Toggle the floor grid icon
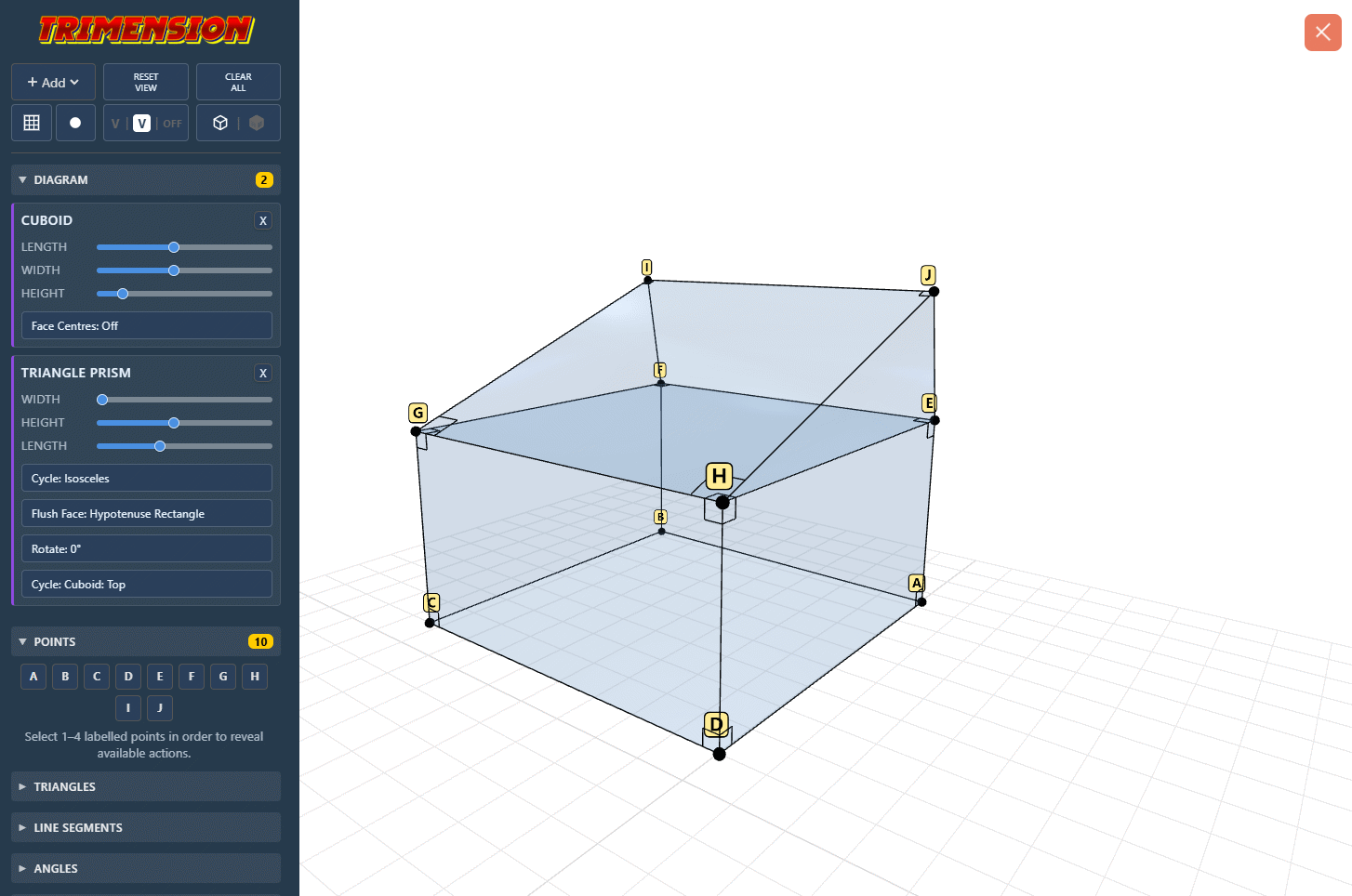1352x896 pixels. point(32,123)
